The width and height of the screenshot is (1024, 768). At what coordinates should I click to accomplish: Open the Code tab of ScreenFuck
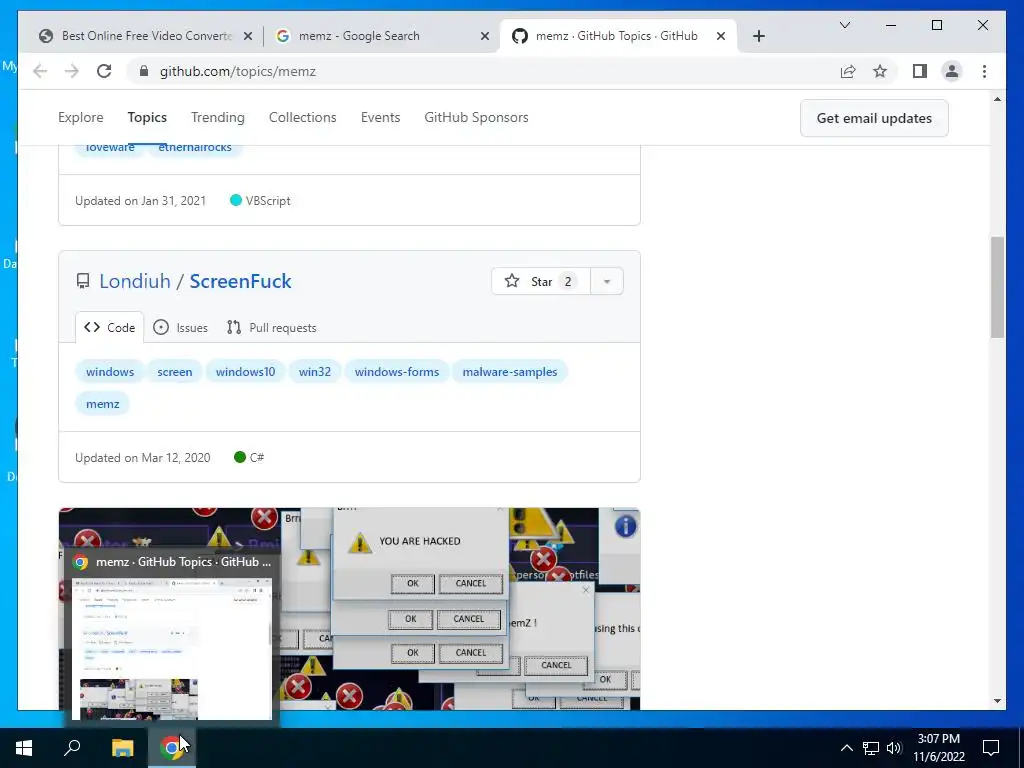coord(110,327)
